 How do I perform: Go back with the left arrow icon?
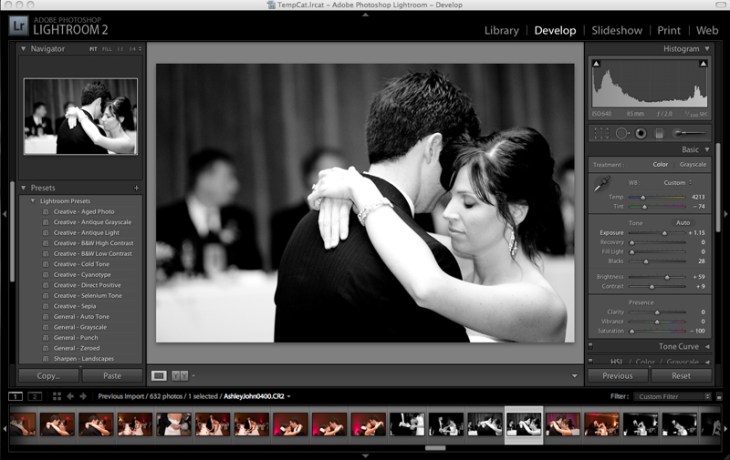coord(70,396)
